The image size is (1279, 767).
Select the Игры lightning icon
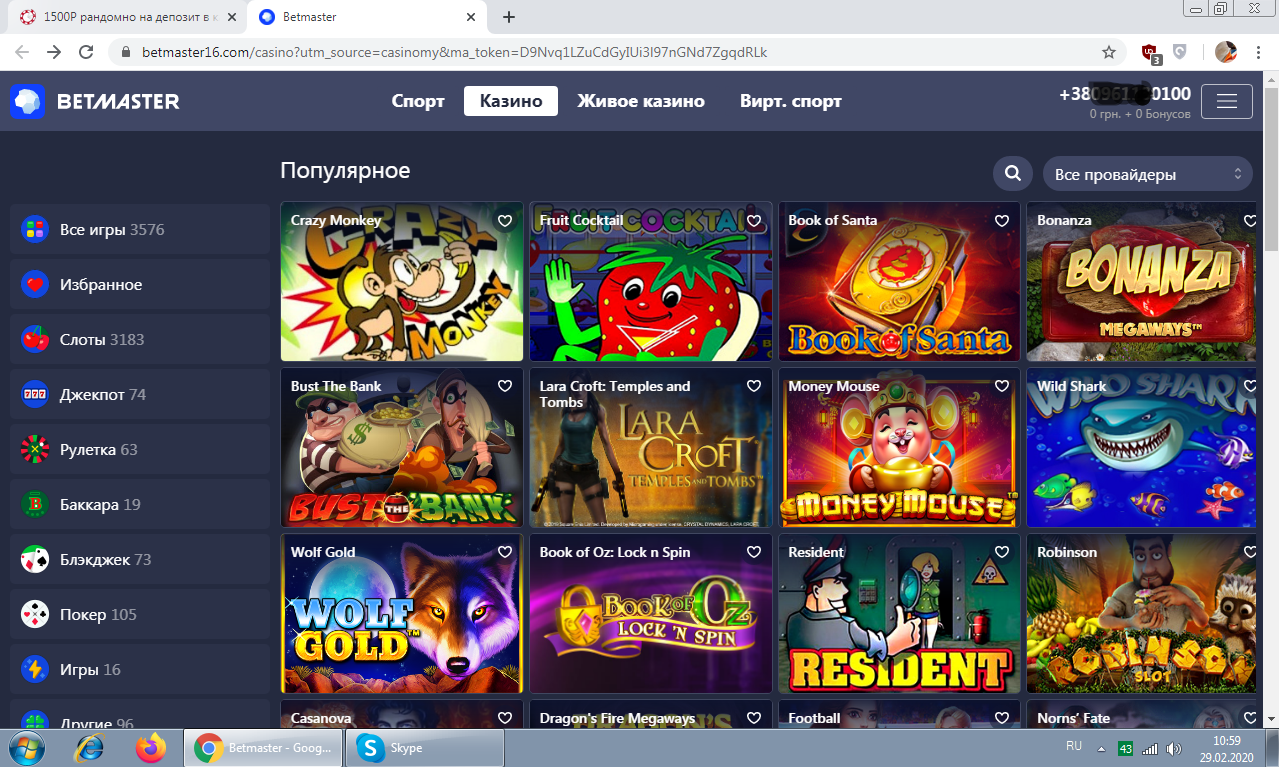click(x=35, y=669)
